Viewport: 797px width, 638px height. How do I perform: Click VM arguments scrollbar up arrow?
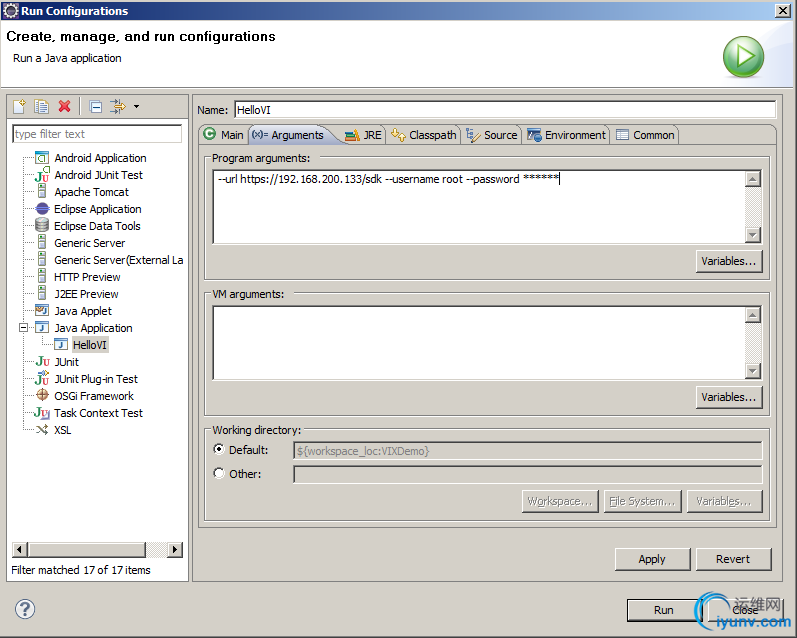pyautogui.click(x=753, y=315)
